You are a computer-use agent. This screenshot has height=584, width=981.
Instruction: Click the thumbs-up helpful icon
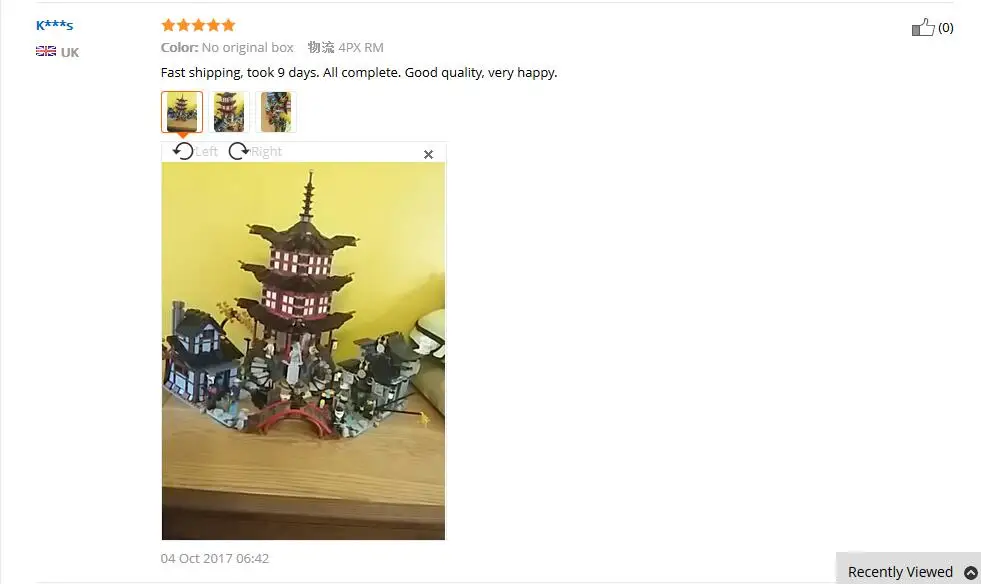pos(923,28)
